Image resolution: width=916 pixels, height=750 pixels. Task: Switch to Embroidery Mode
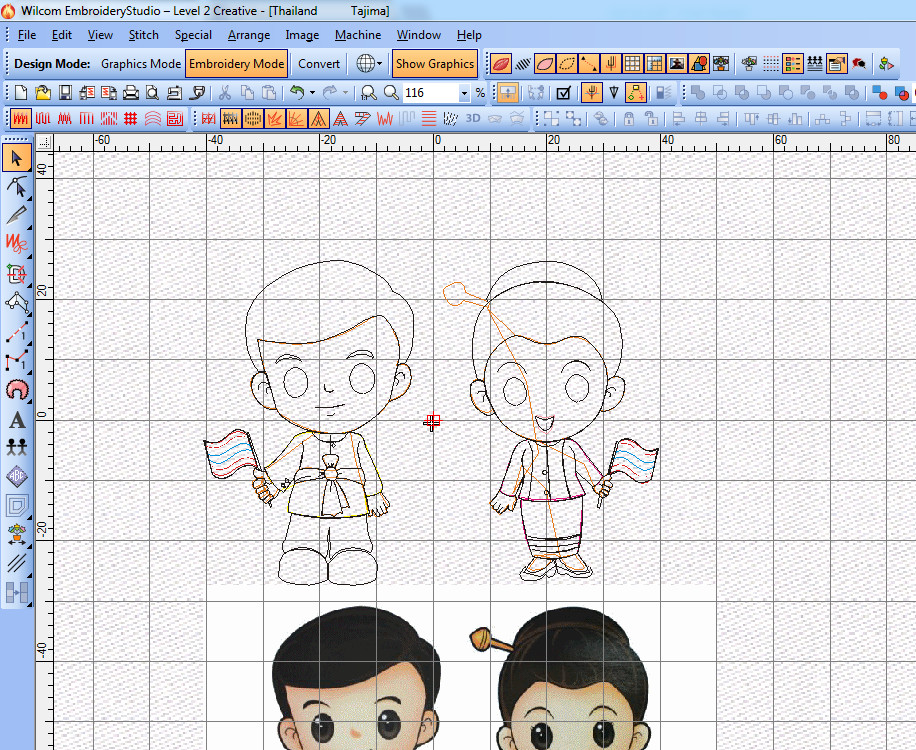click(x=237, y=64)
